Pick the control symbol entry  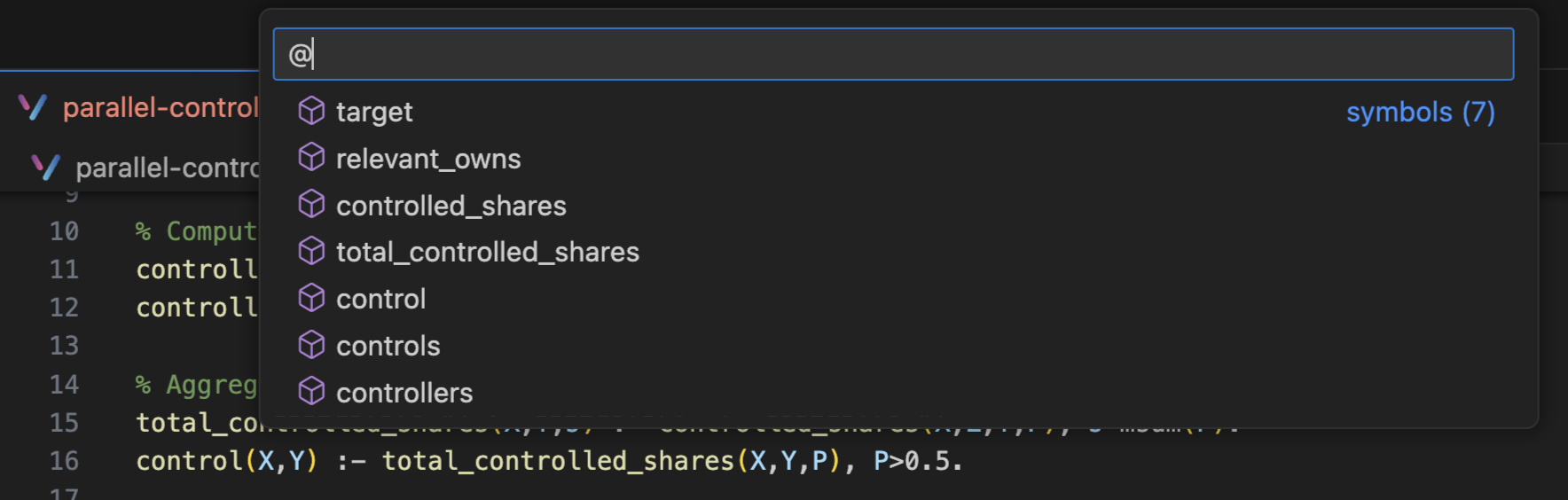tap(898, 299)
